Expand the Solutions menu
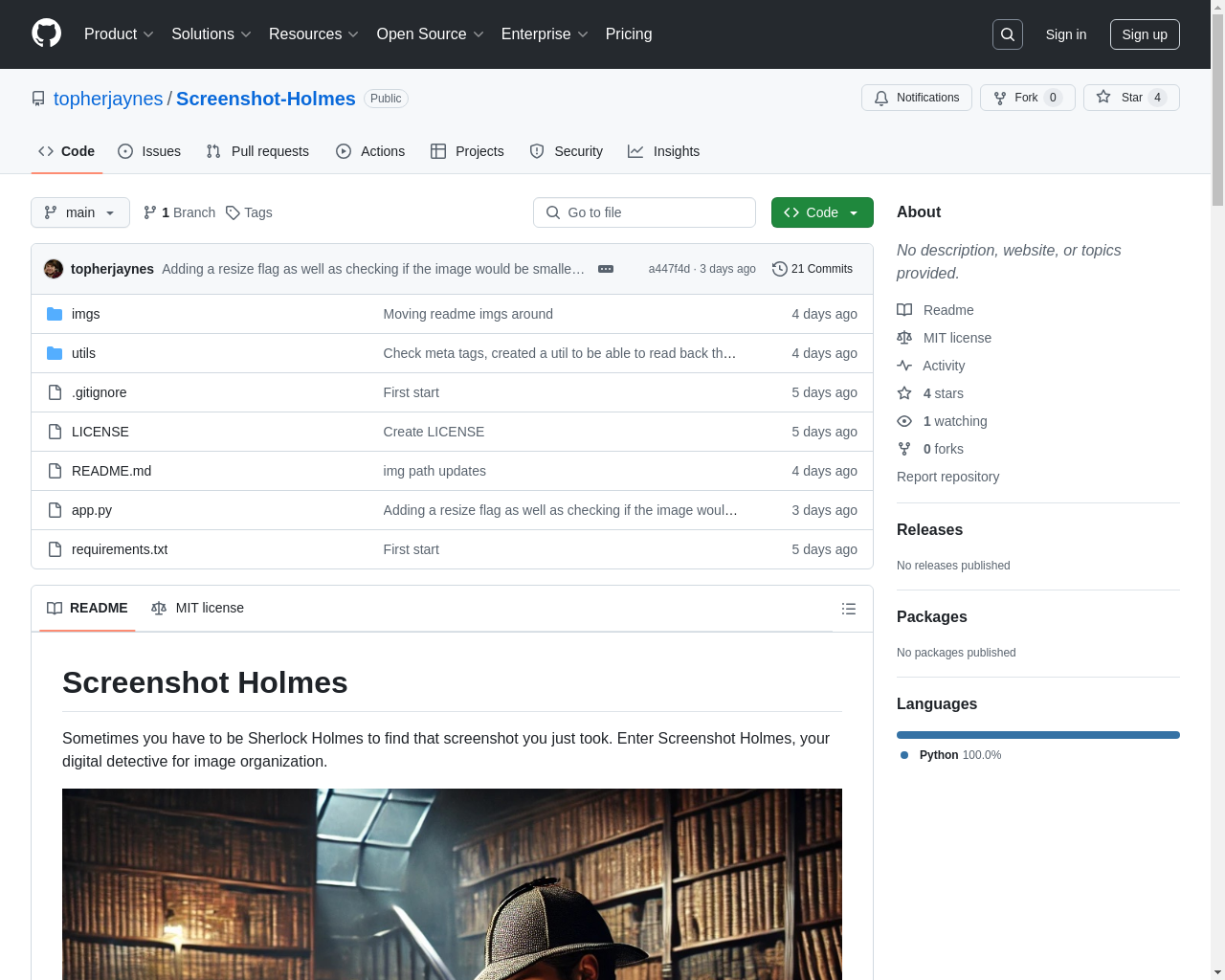 [212, 34]
